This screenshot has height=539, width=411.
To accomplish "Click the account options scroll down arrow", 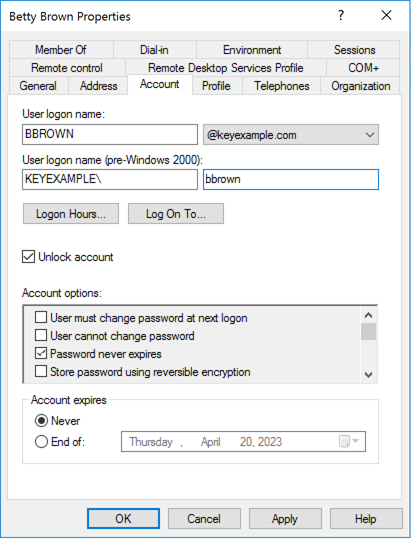I will point(368,375).
